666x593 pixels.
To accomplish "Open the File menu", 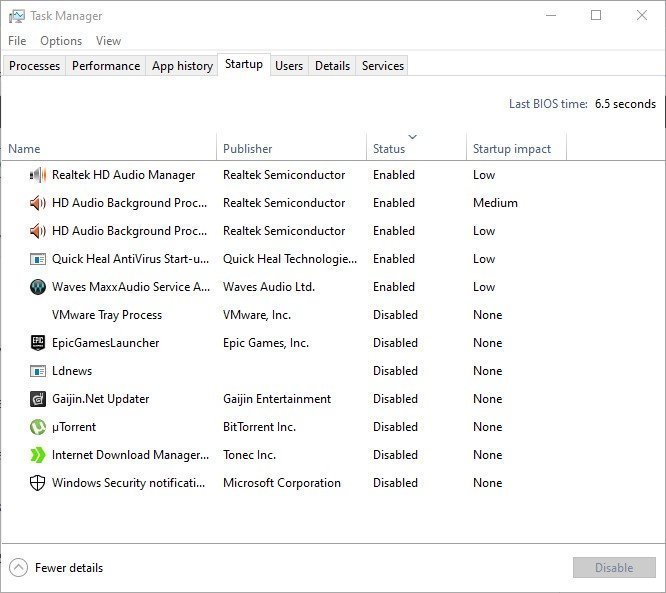I will (17, 41).
